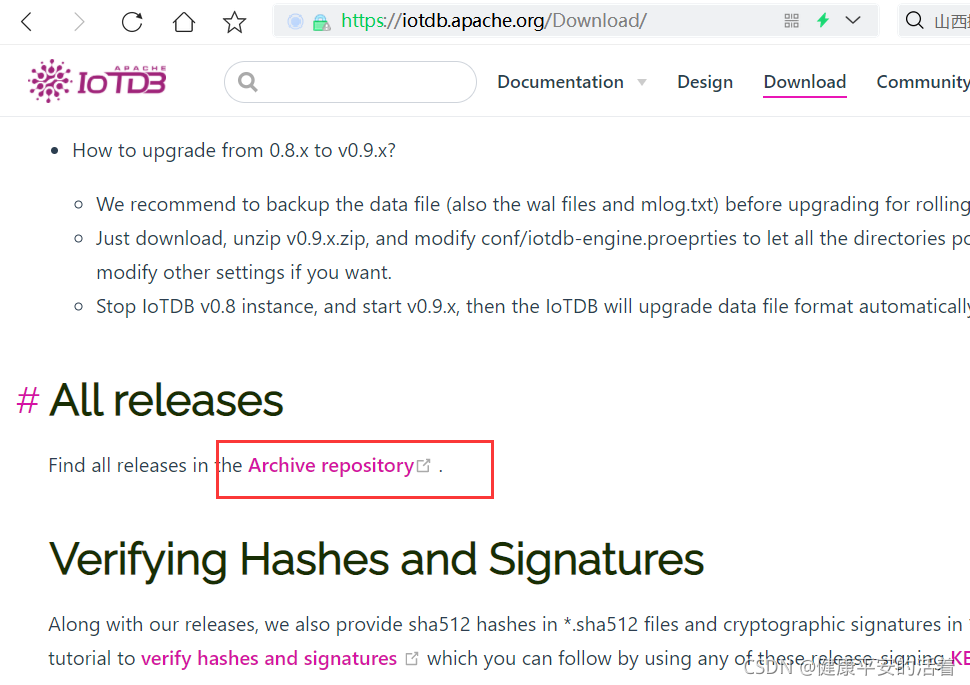Open the browser home page icon
The height and width of the screenshot is (685, 970).
click(184, 22)
